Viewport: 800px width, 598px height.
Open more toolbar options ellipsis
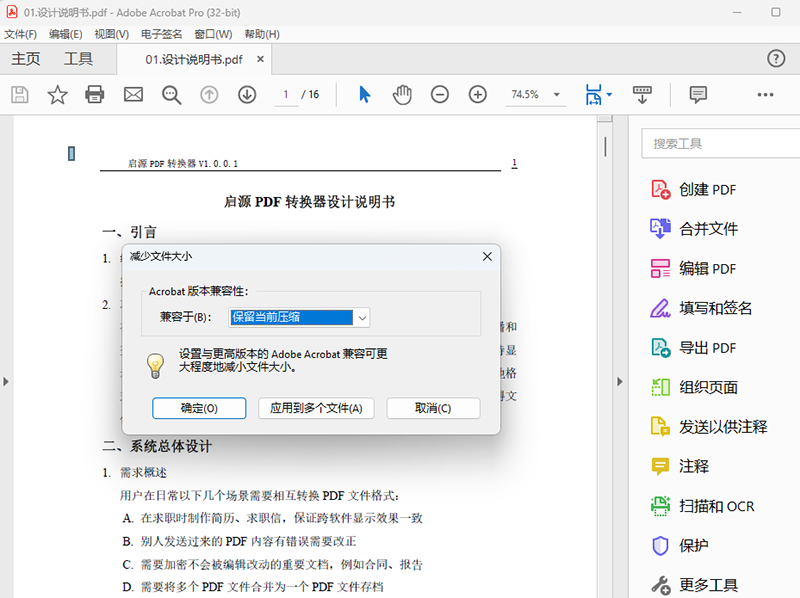[765, 95]
